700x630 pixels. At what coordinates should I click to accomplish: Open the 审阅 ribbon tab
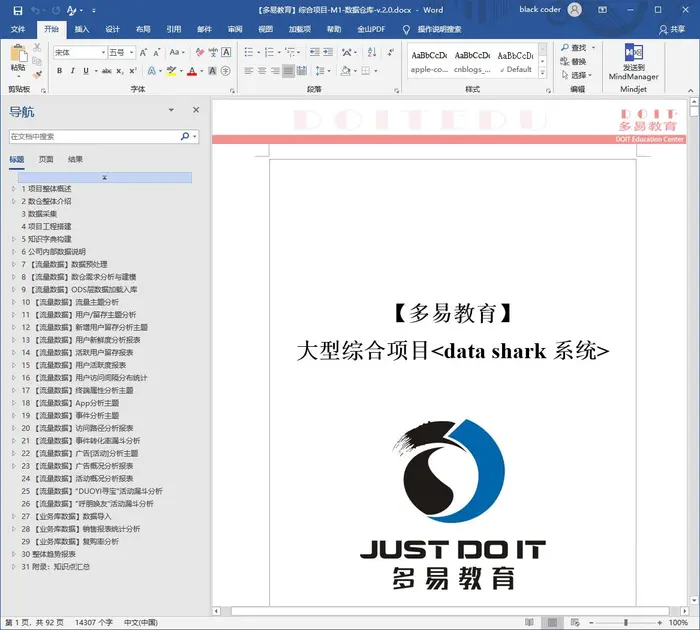(x=235, y=29)
